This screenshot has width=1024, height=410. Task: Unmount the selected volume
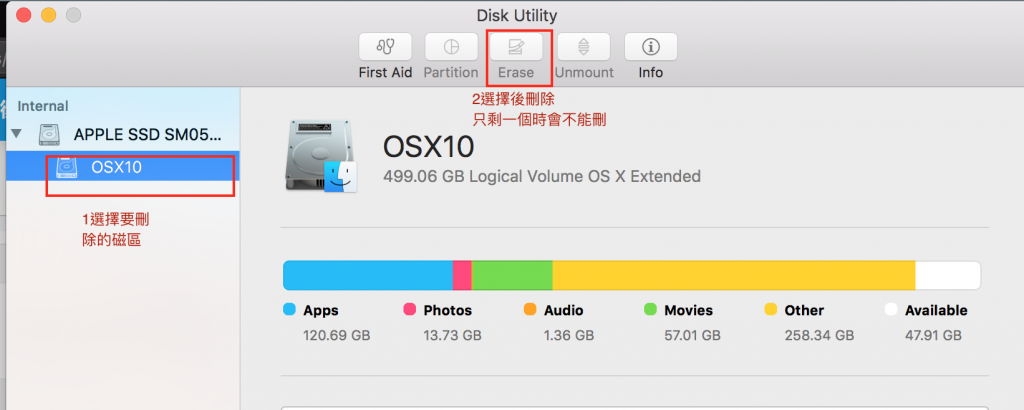tap(583, 47)
